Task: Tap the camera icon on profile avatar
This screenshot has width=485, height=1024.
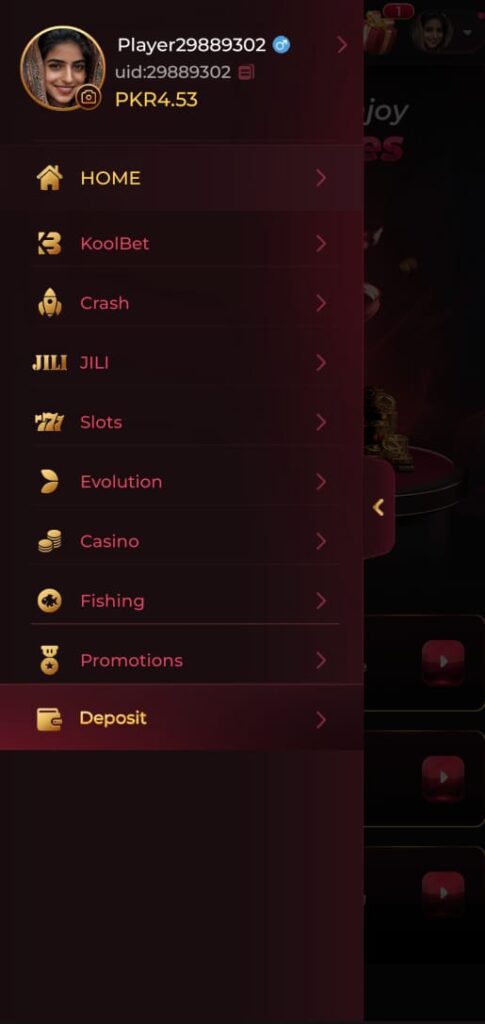Action: (x=88, y=97)
